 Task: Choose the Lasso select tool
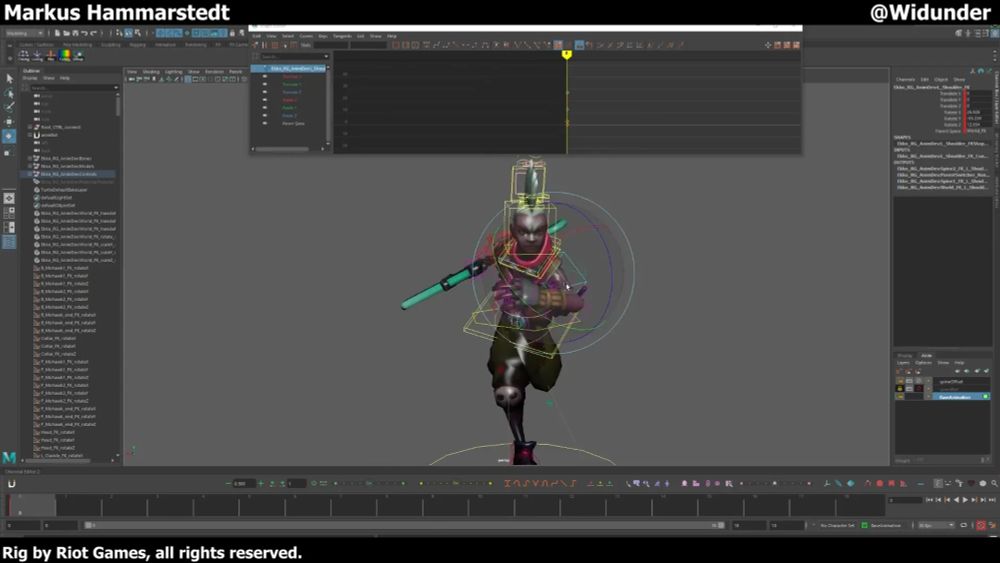(x=9, y=93)
